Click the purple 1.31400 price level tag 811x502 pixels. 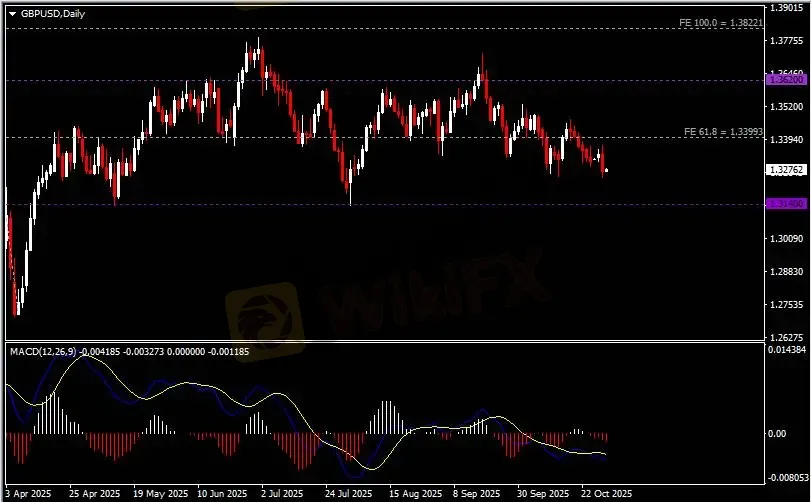(x=786, y=204)
